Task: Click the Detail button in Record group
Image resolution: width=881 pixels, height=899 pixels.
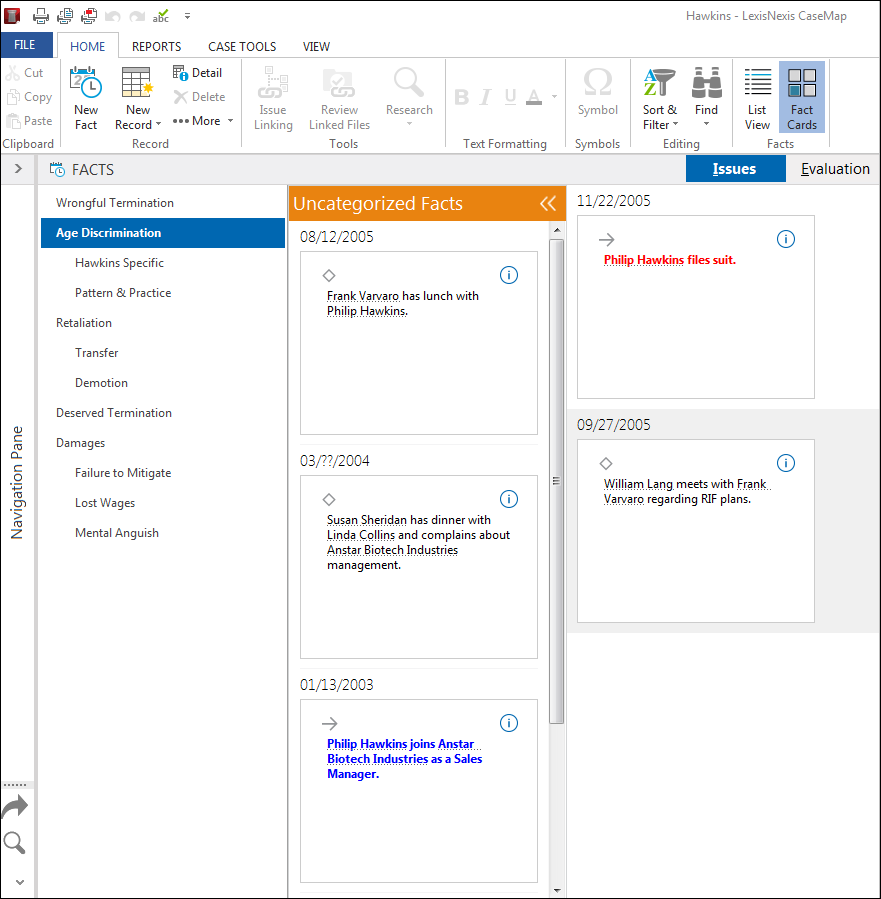Action: pyautogui.click(x=198, y=73)
